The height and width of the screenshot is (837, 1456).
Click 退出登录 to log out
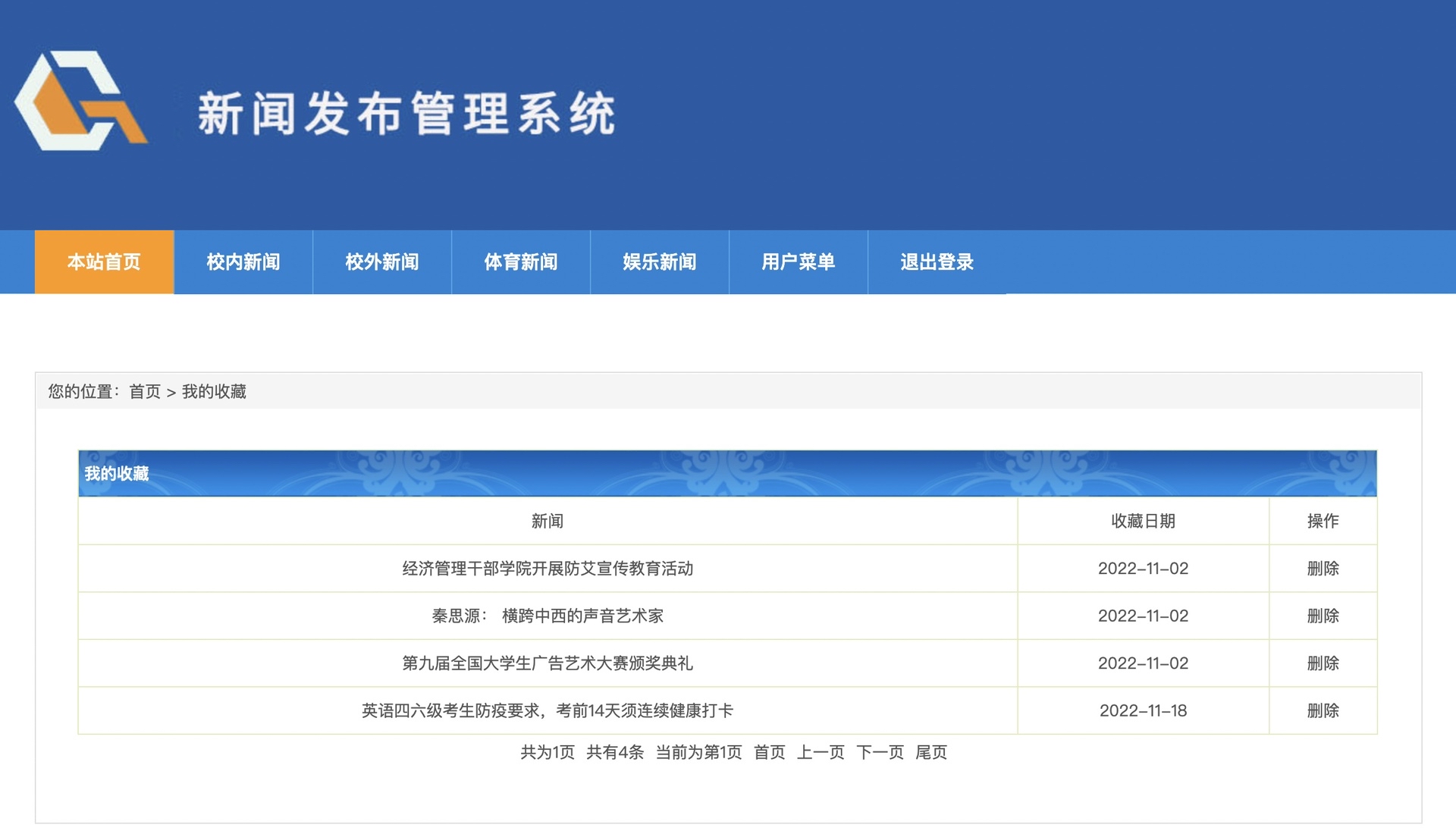coord(937,262)
